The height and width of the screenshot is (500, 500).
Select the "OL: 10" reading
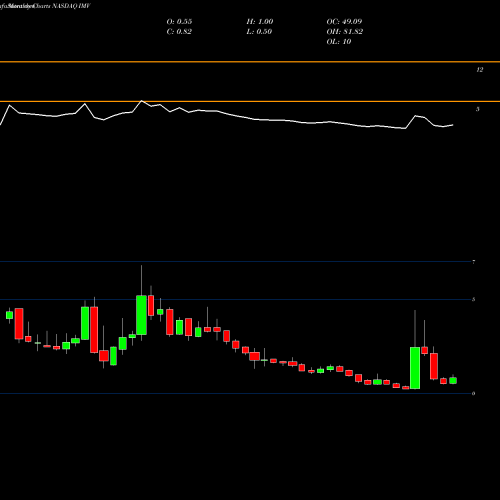pyautogui.click(x=339, y=41)
